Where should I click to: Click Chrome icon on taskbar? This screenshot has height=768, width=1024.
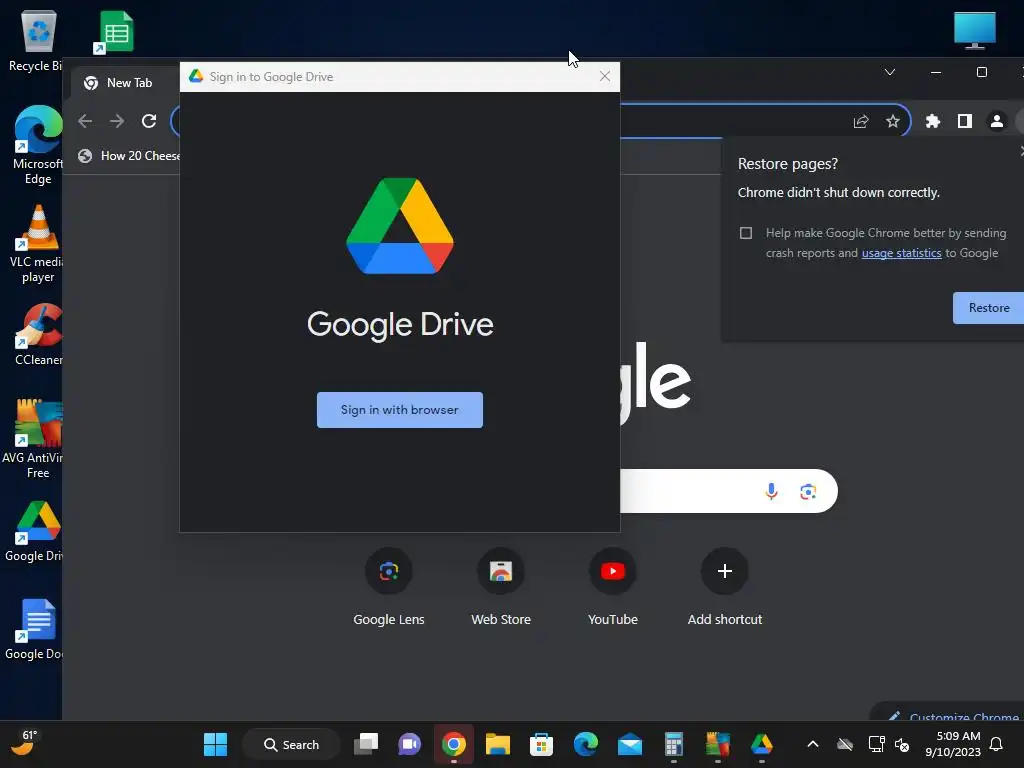(x=454, y=744)
